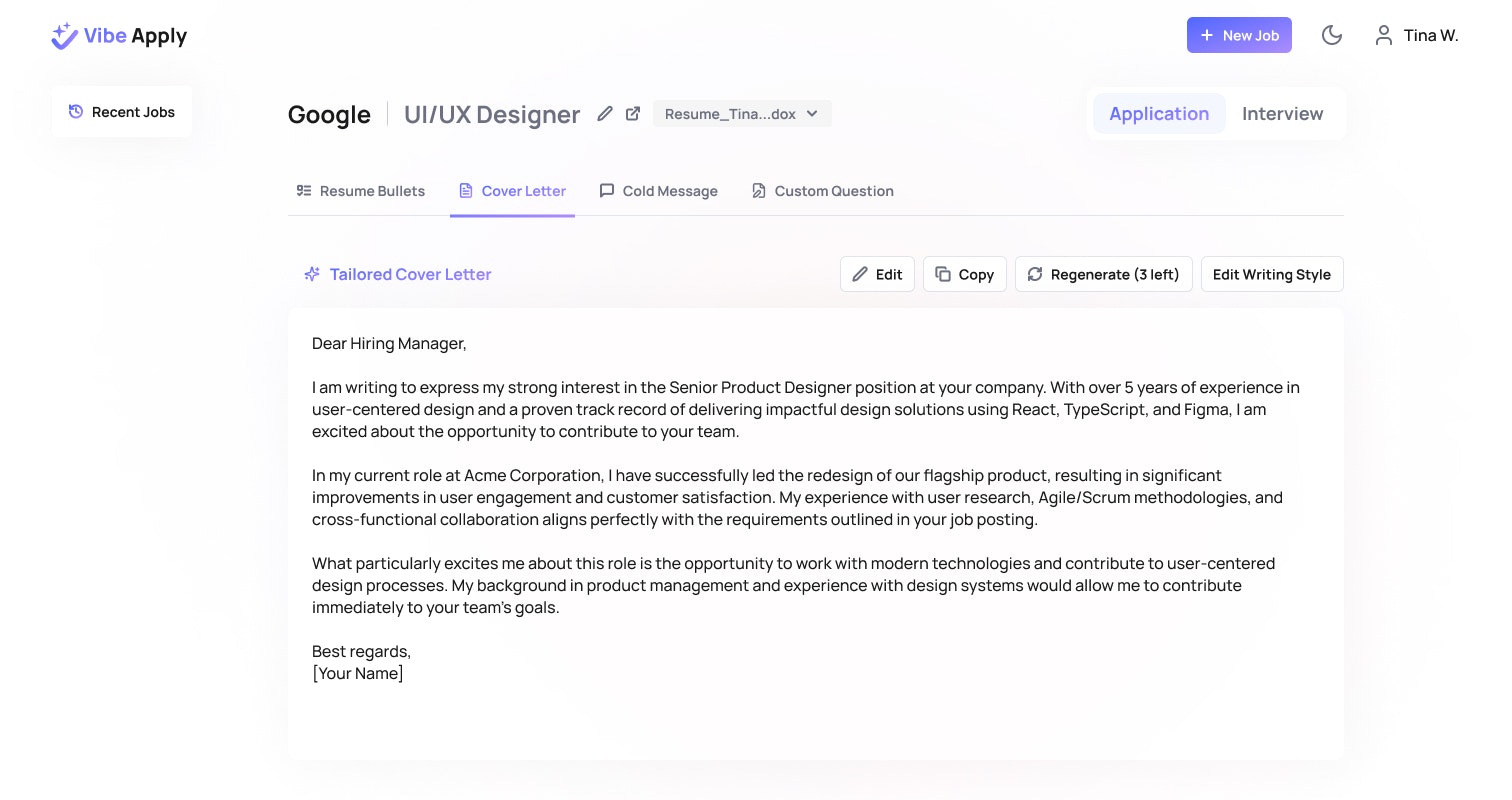Open the Tina W. user profile
Viewport: 1512px width, 800px height.
pyautogui.click(x=1417, y=36)
